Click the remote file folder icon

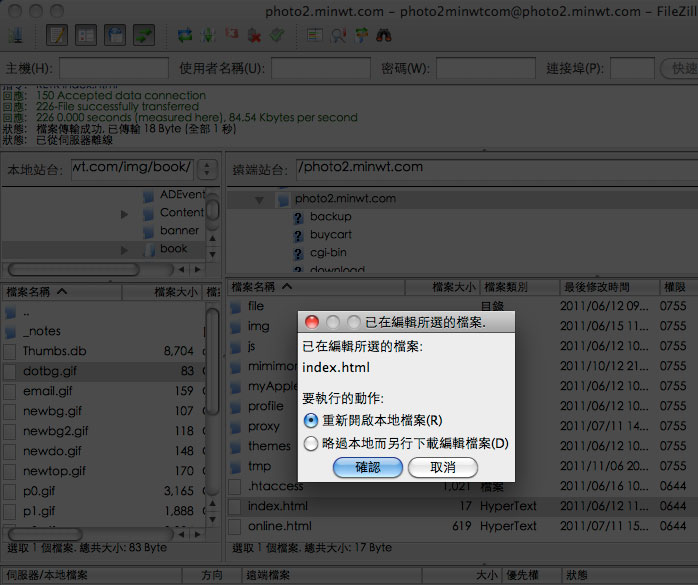click(235, 307)
